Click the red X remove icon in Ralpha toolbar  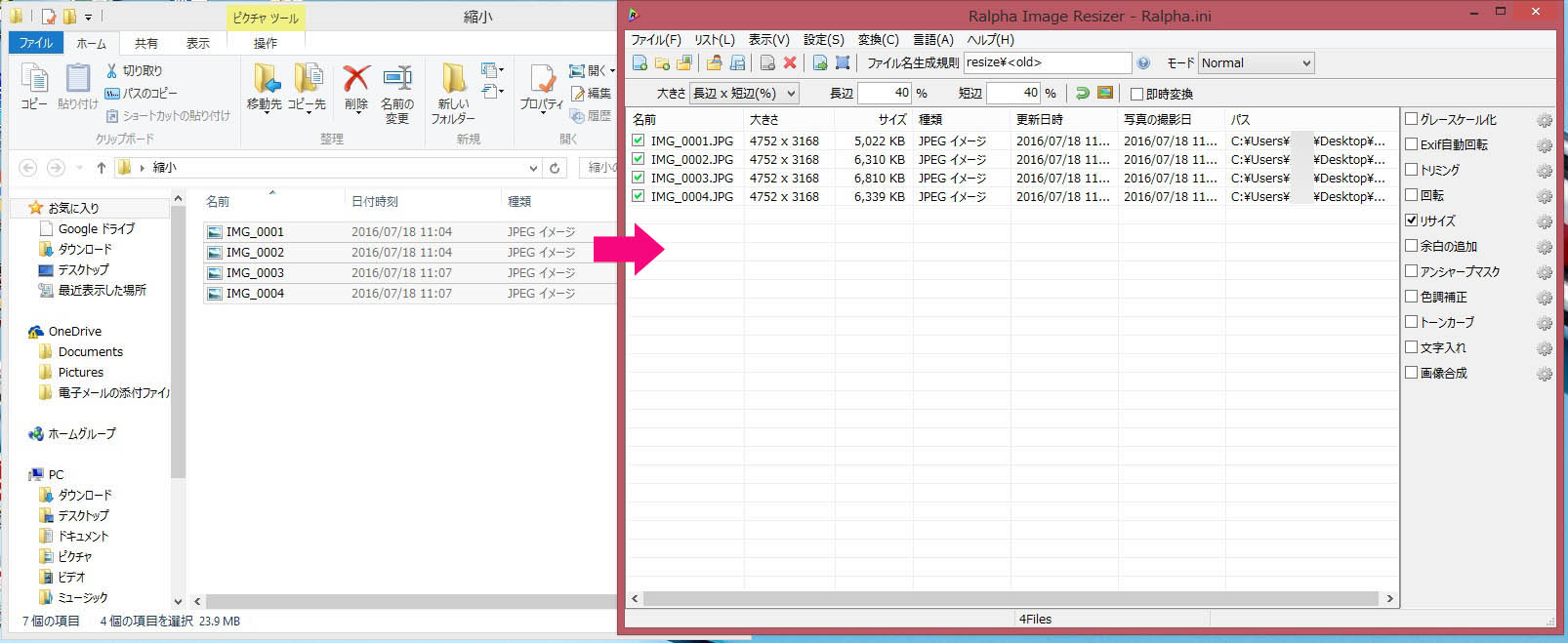(x=790, y=63)
